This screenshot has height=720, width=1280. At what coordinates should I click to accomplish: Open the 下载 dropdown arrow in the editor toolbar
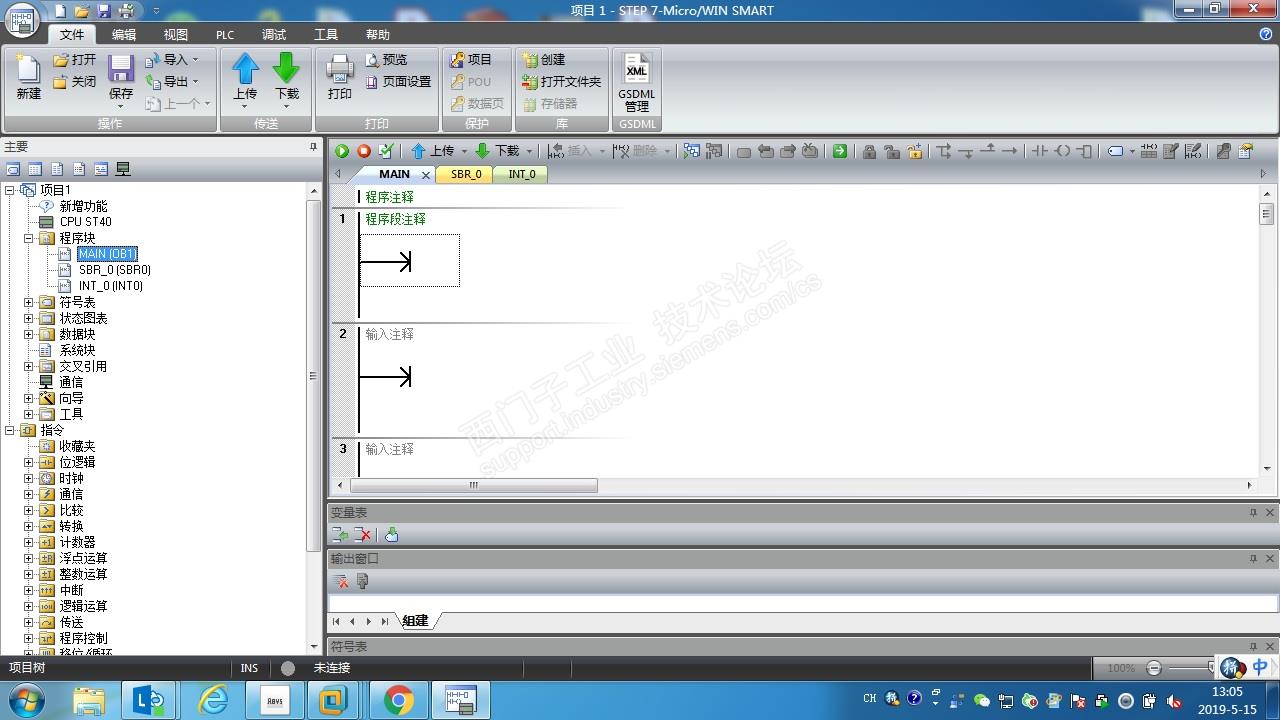pos(529,151)
